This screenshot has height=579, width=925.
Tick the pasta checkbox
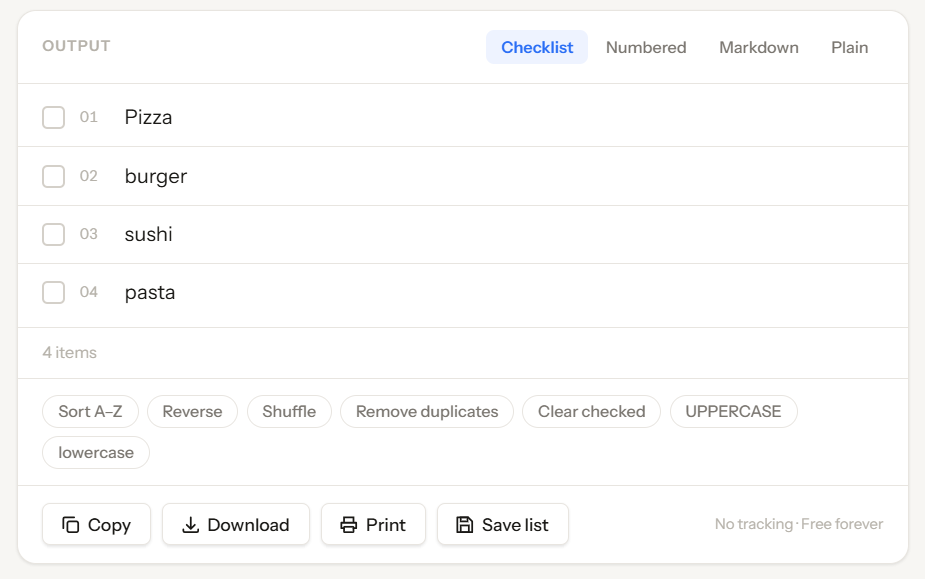tap(54, 292)
